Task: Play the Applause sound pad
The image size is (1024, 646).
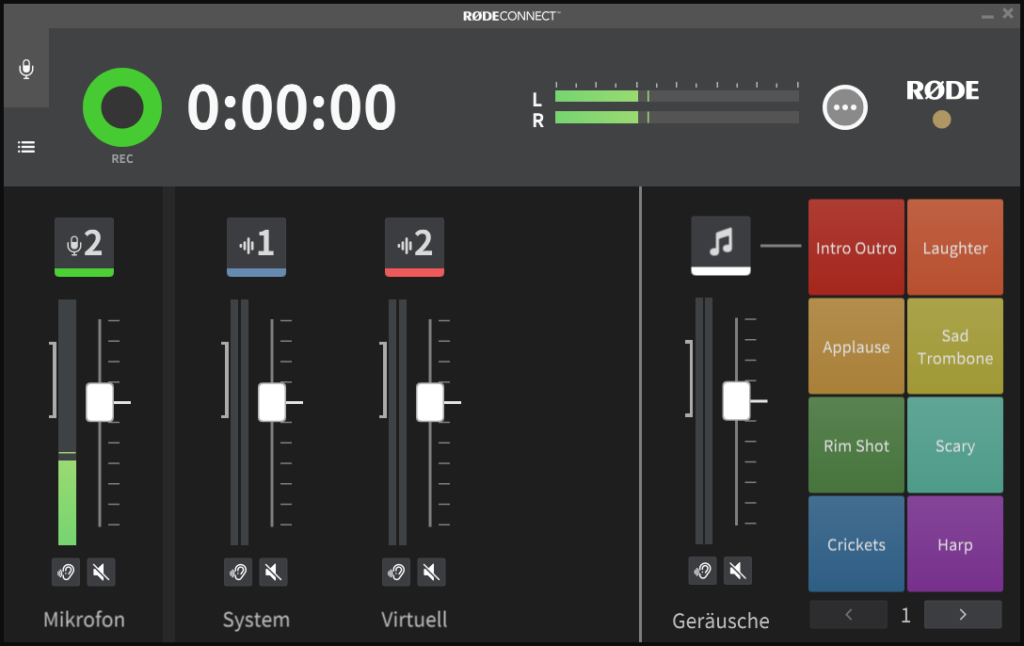Action: 856,346
